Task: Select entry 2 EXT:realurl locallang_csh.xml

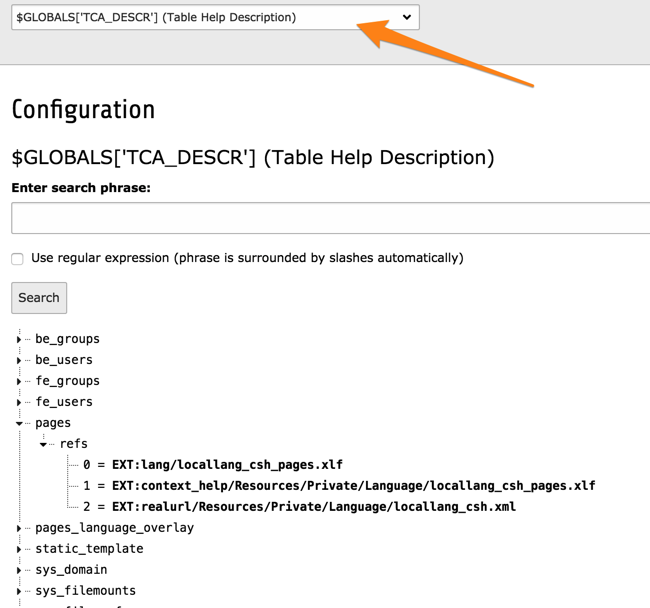Action: coord(299,507)
